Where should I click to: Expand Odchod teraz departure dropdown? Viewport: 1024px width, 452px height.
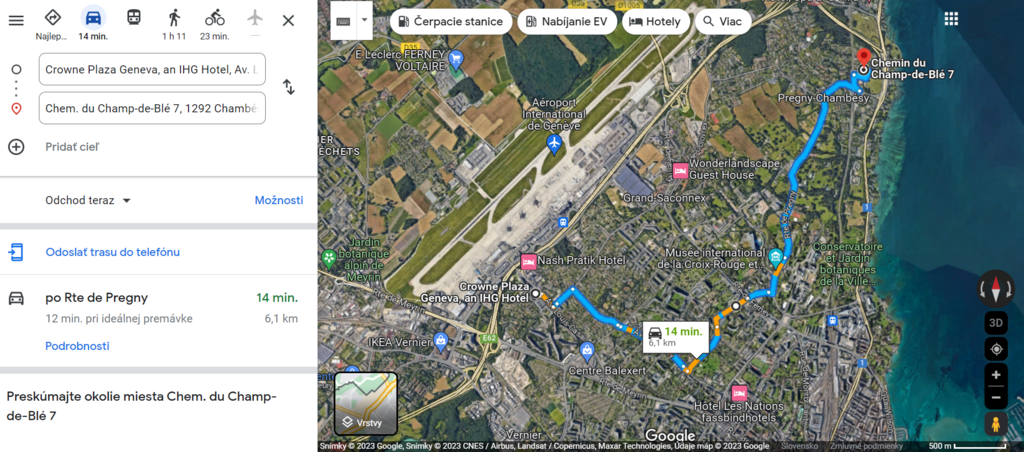click(88, 201)
